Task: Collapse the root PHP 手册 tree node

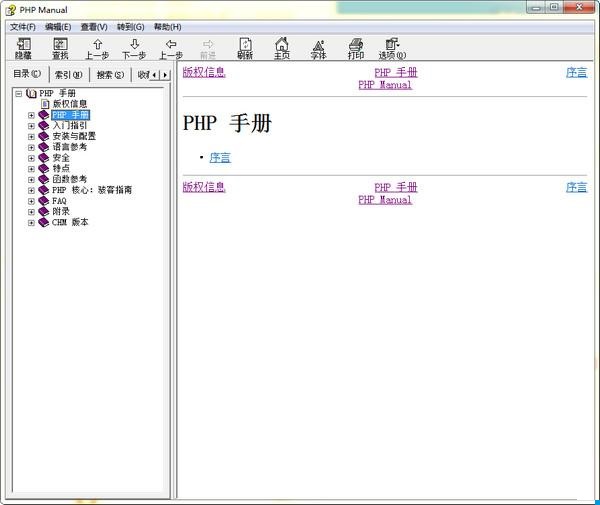Action: [18, 93]
